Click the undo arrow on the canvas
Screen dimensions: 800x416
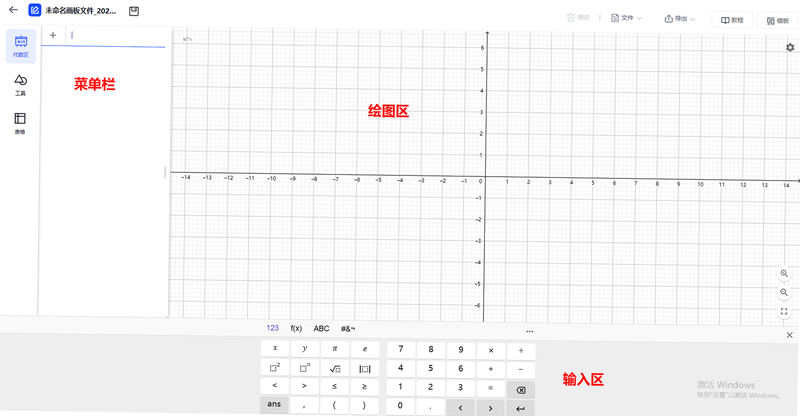[x=188, y=39]
